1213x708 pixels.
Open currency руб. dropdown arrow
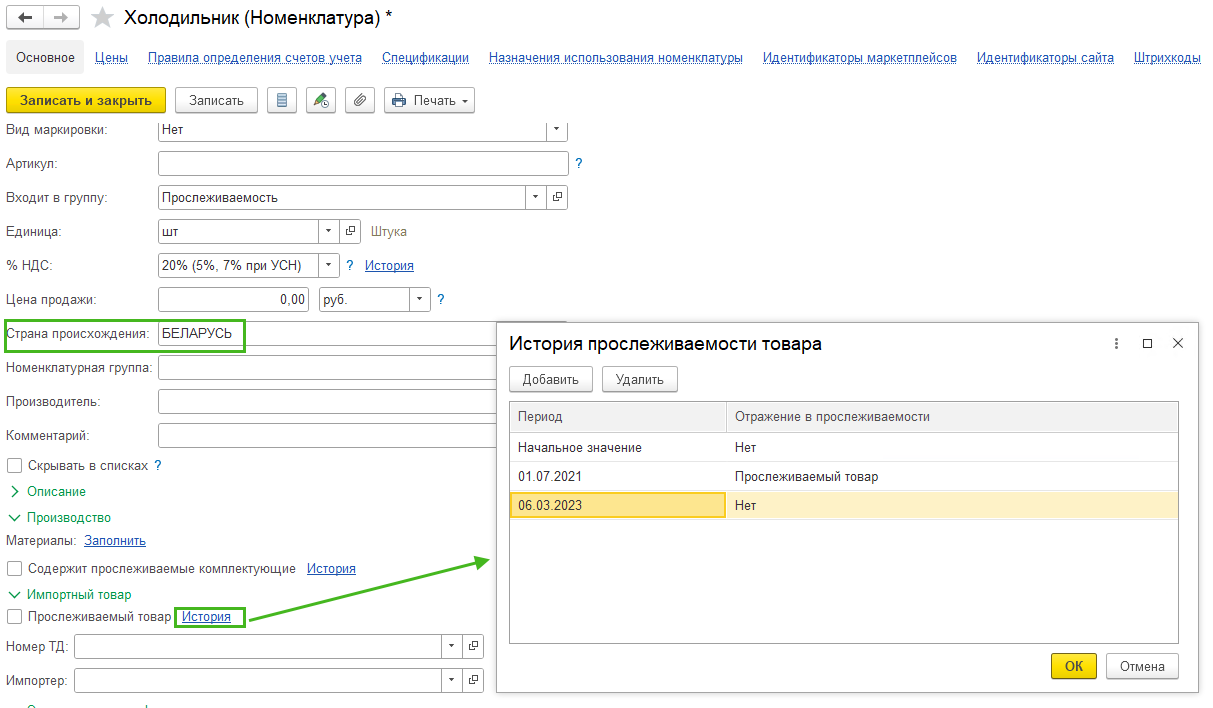420,299
